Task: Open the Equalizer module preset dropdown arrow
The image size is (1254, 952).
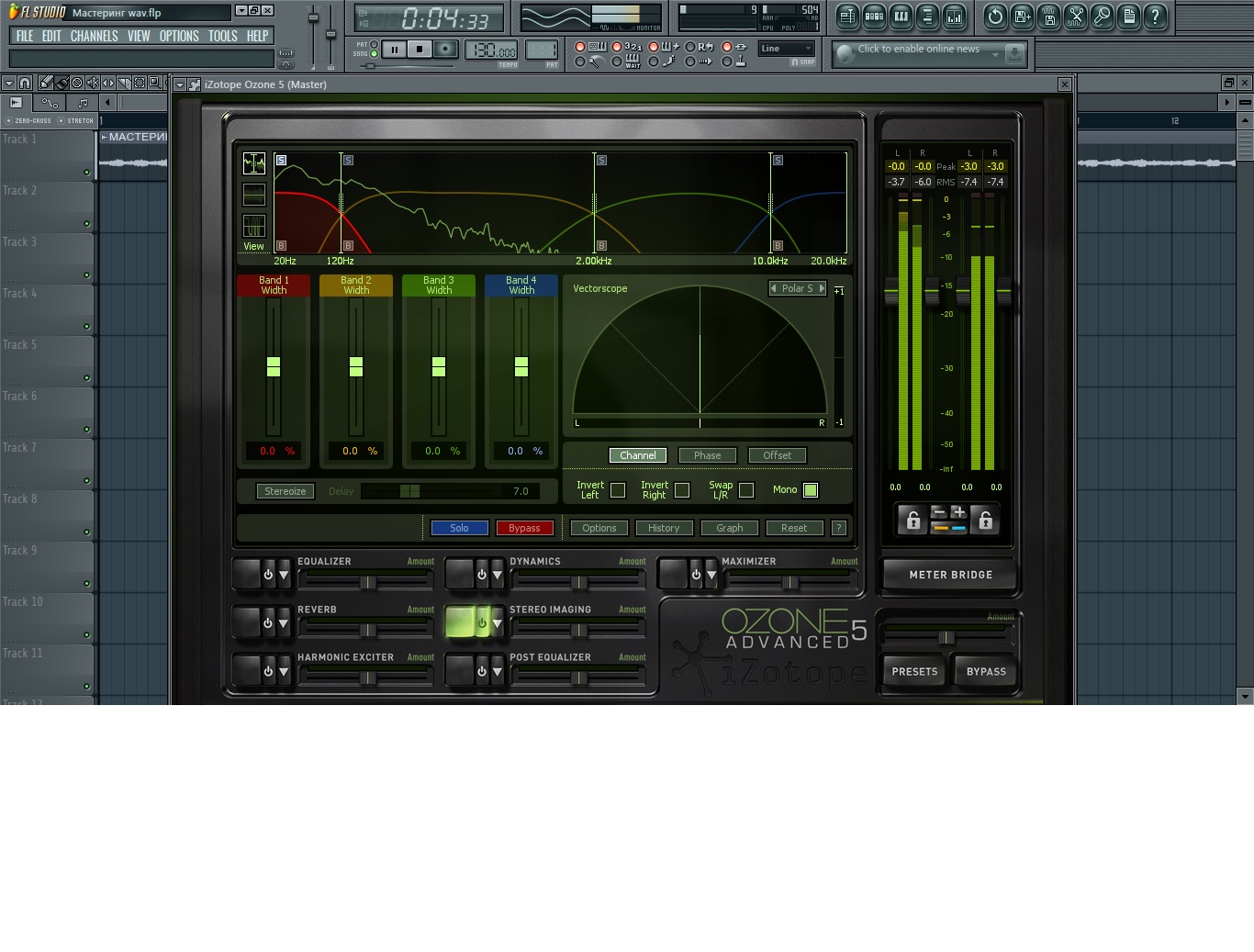Action: pyautogui.click(x=284, y=575)
